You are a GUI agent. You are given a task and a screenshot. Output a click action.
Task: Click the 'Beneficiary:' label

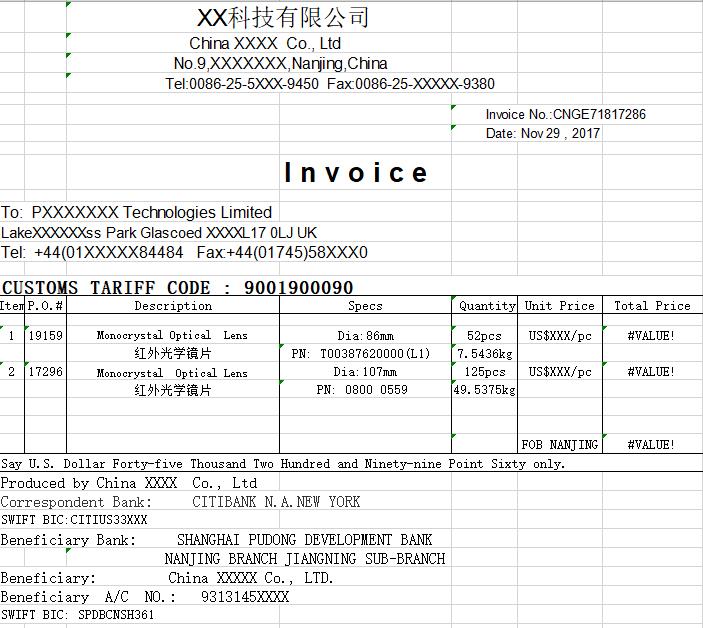pos(48,578)
